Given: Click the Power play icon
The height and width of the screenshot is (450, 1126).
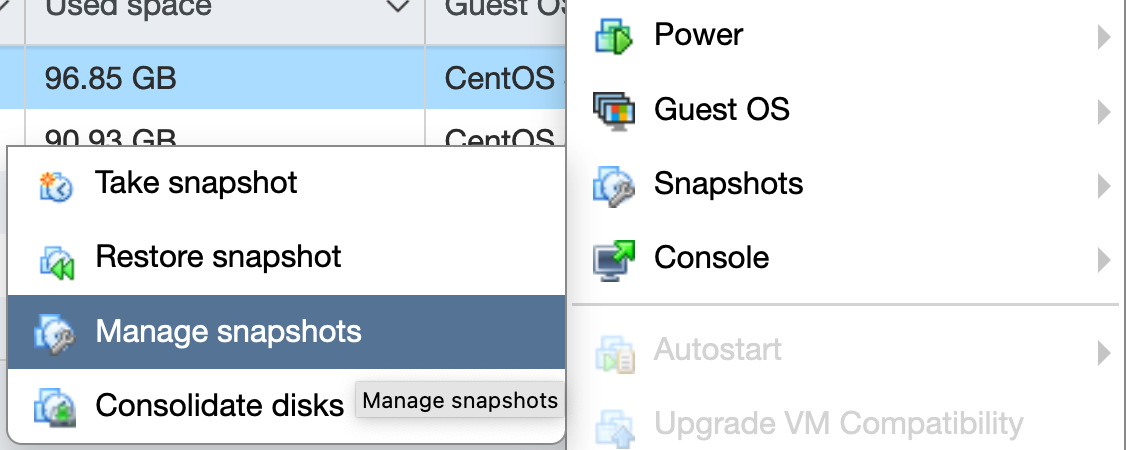Looking at the screenshot, I should pyautogui.click(x=612, y=37).
